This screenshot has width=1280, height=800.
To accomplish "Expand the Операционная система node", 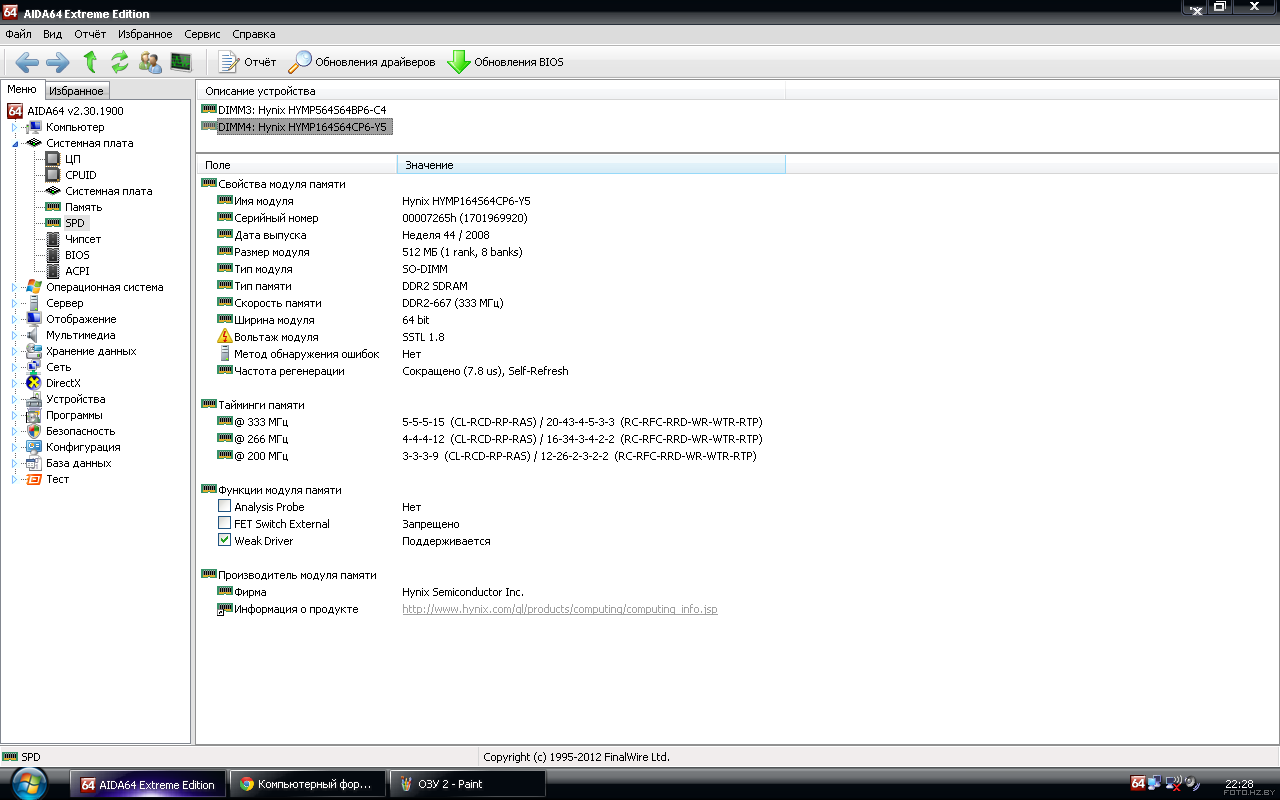I will [15, 287].
